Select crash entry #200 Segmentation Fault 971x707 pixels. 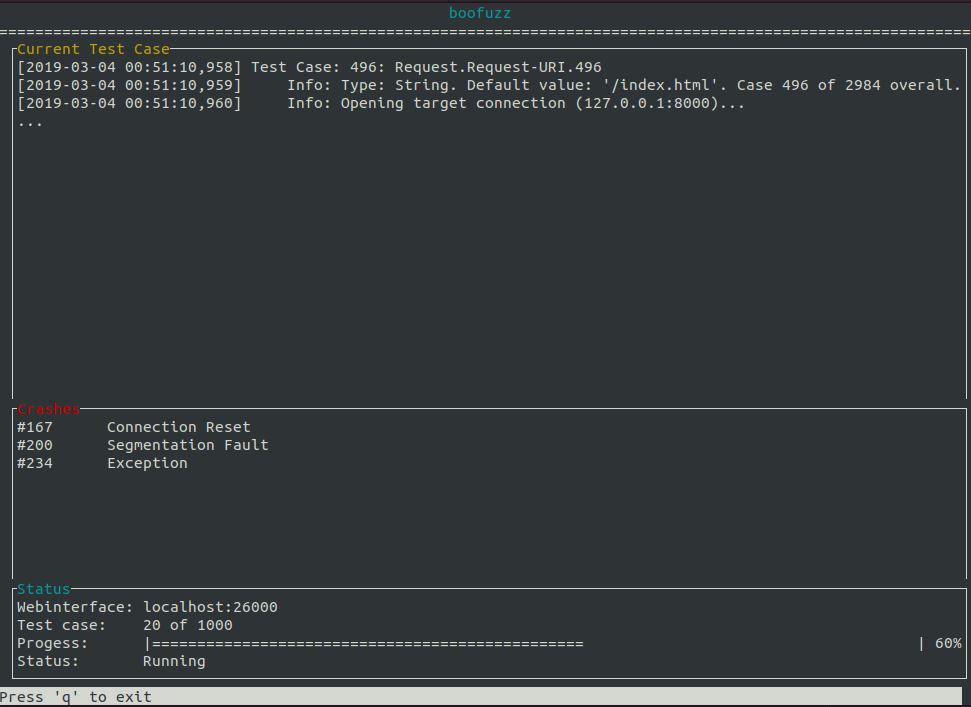pos(142,445)
